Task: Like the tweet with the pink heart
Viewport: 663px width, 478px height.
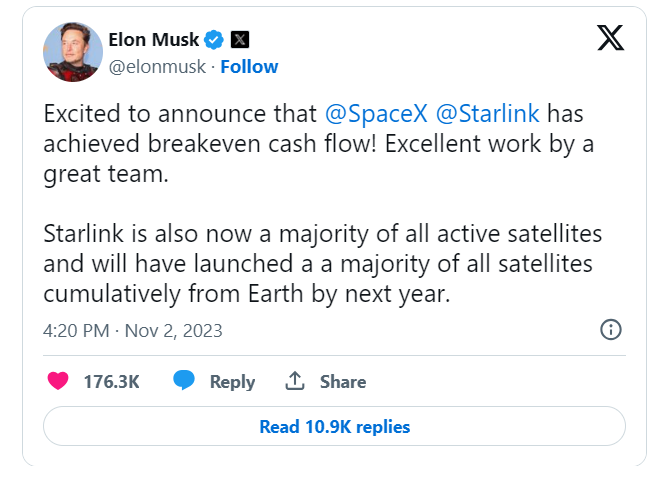Action: [x=58, y=381]
